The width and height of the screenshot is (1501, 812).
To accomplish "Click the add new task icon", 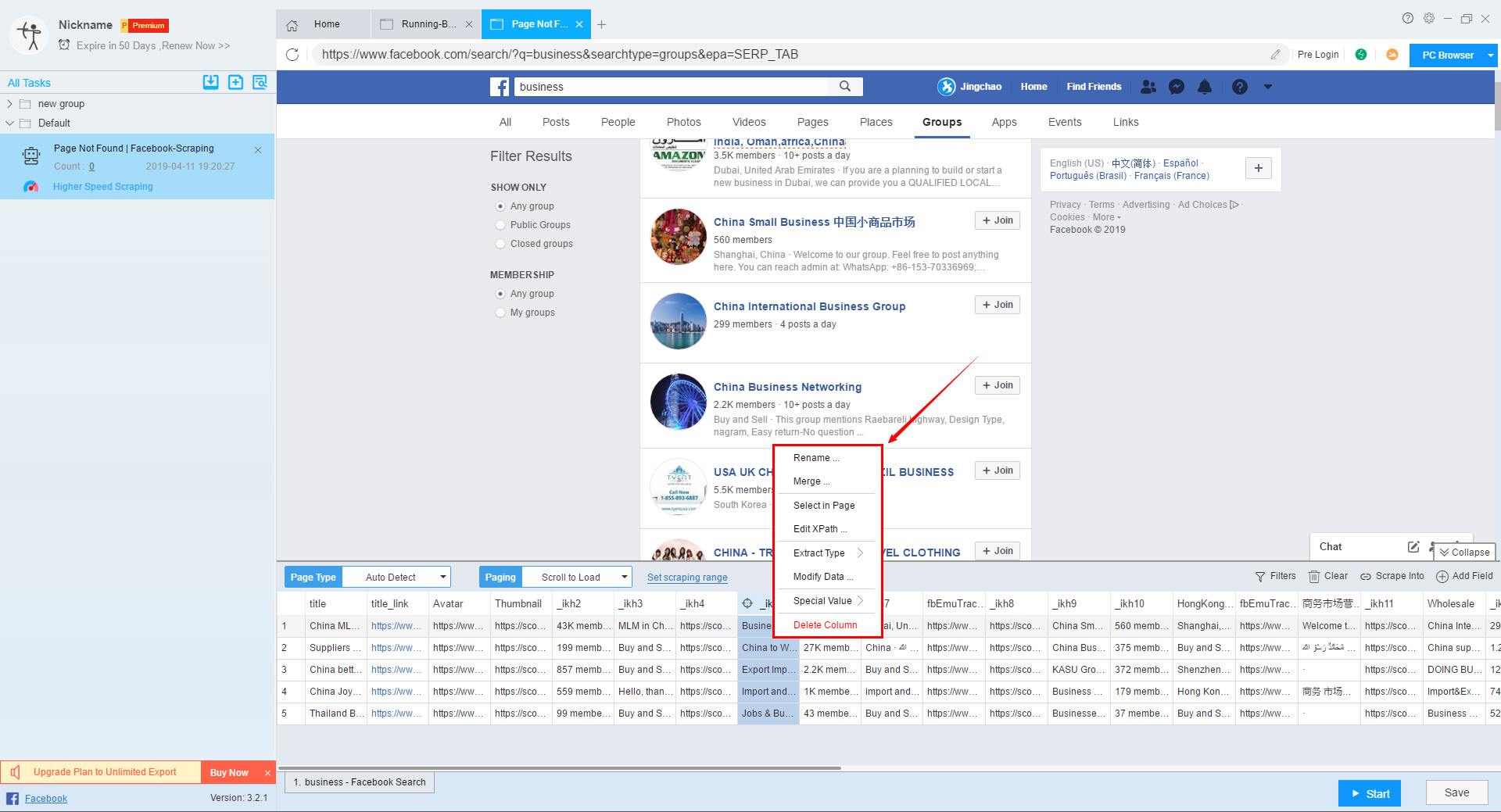I will pos(235,82).
